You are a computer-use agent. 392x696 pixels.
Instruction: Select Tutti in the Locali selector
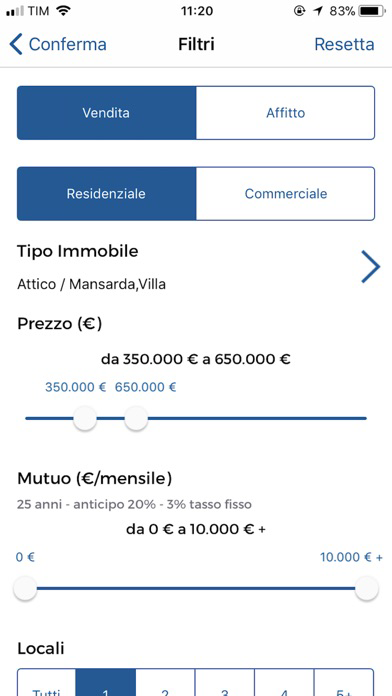click(x=47, y=683)
